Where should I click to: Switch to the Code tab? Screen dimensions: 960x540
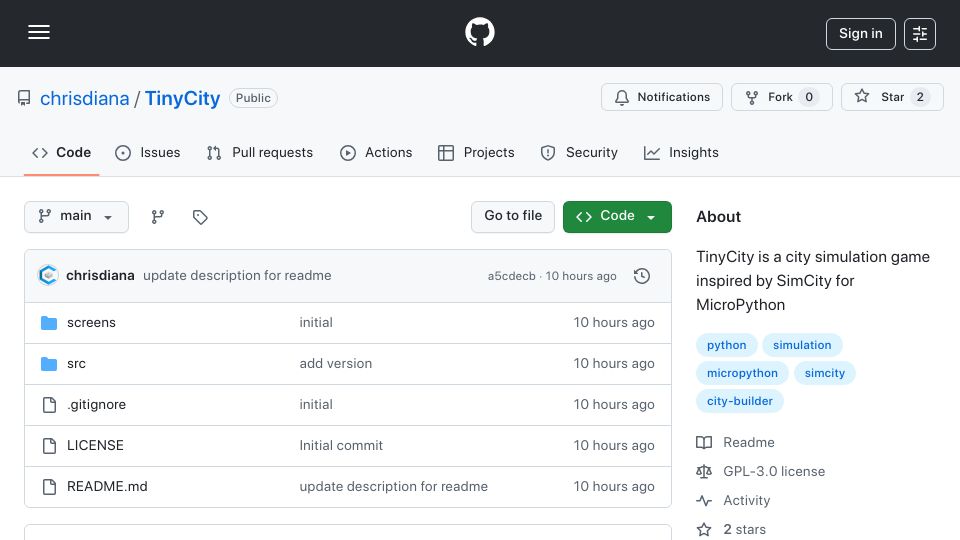(x=61, y=152)
